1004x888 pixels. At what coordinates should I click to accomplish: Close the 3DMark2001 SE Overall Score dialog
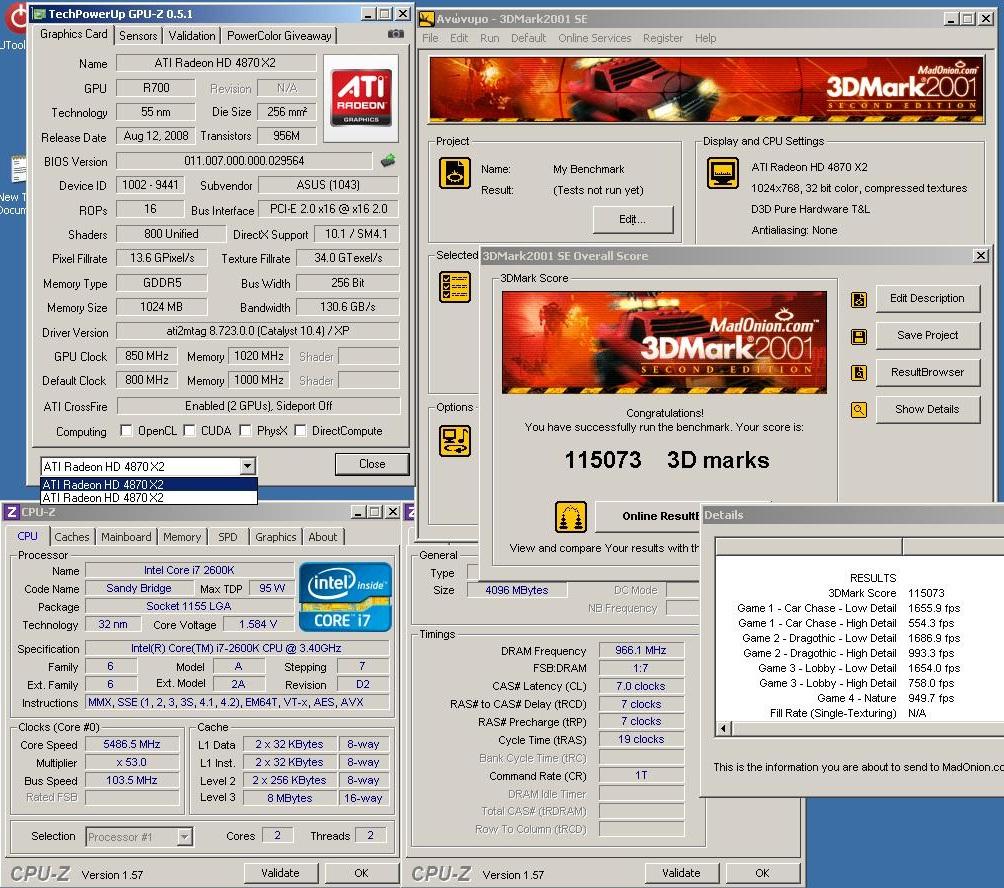pos(980,255)
